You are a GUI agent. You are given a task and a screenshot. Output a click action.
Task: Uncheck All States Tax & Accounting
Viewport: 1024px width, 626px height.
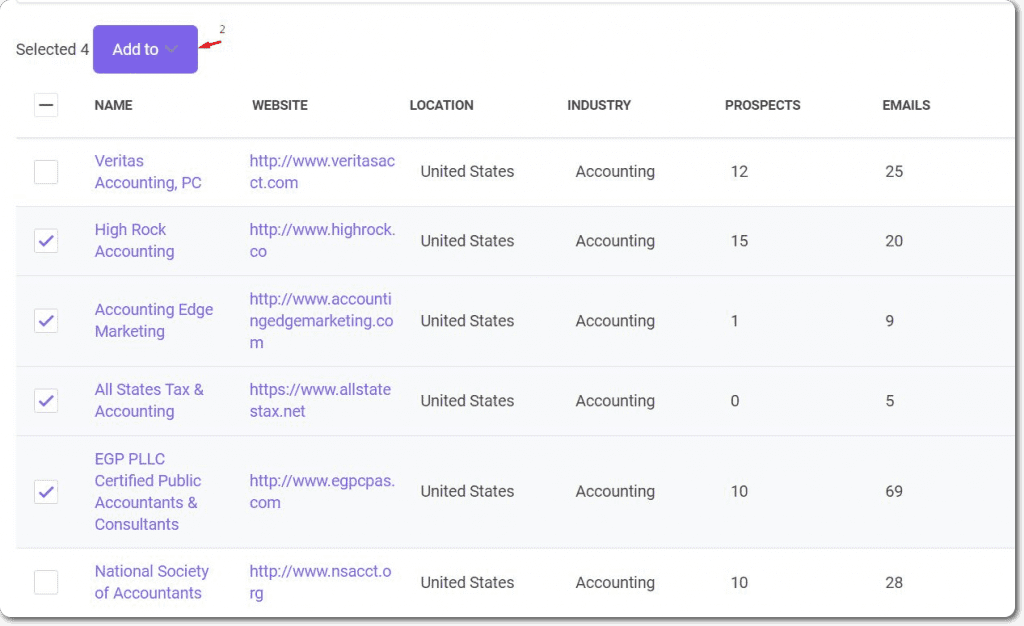click(x=46, y=400)
